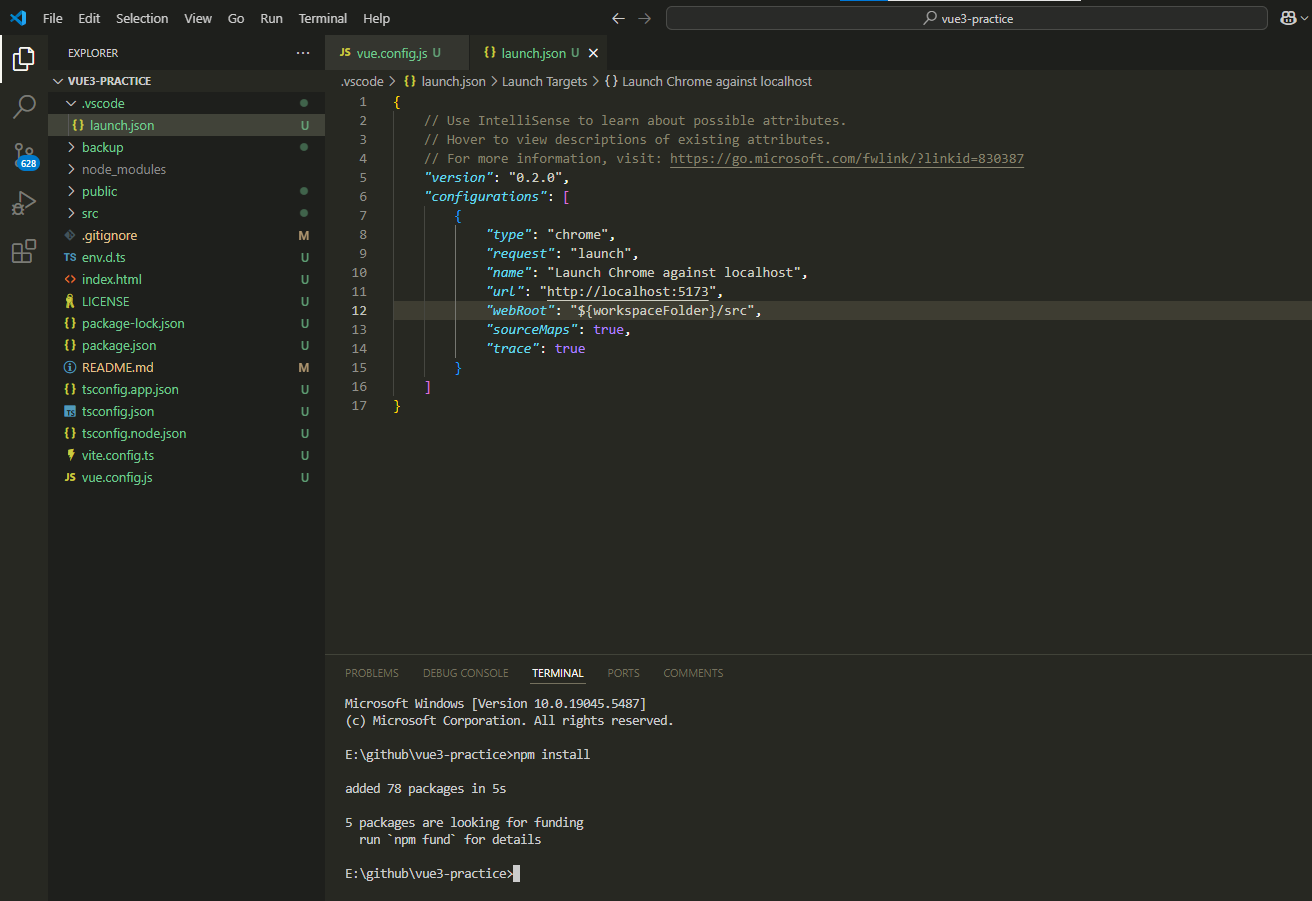Expand the src folder
1312x901 pixels.
tap(92, 212)
